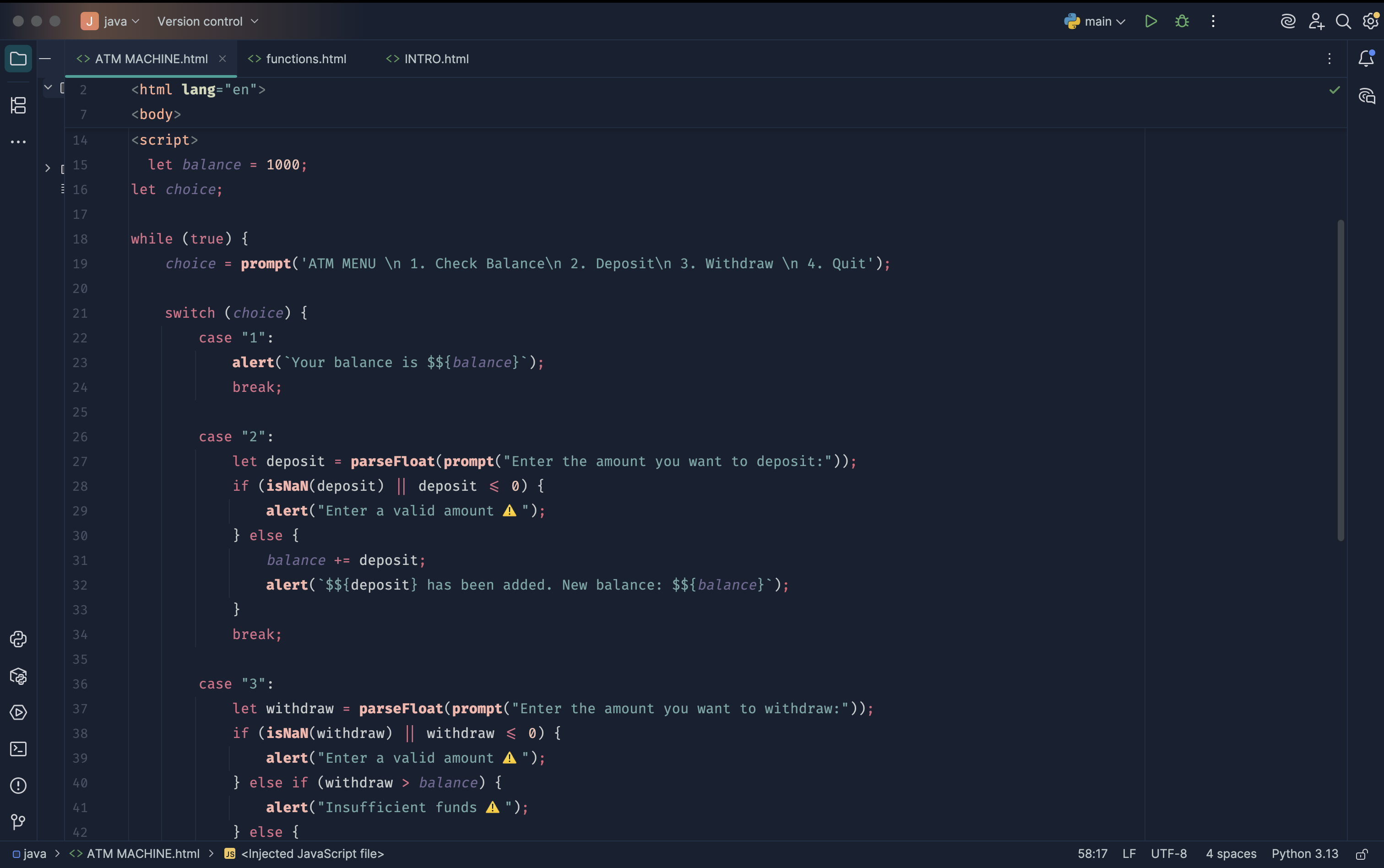Open the Terminal tool window
The height and width of the screenshot is (868, 1384).
pyautogui.click(x=18, y=749)
